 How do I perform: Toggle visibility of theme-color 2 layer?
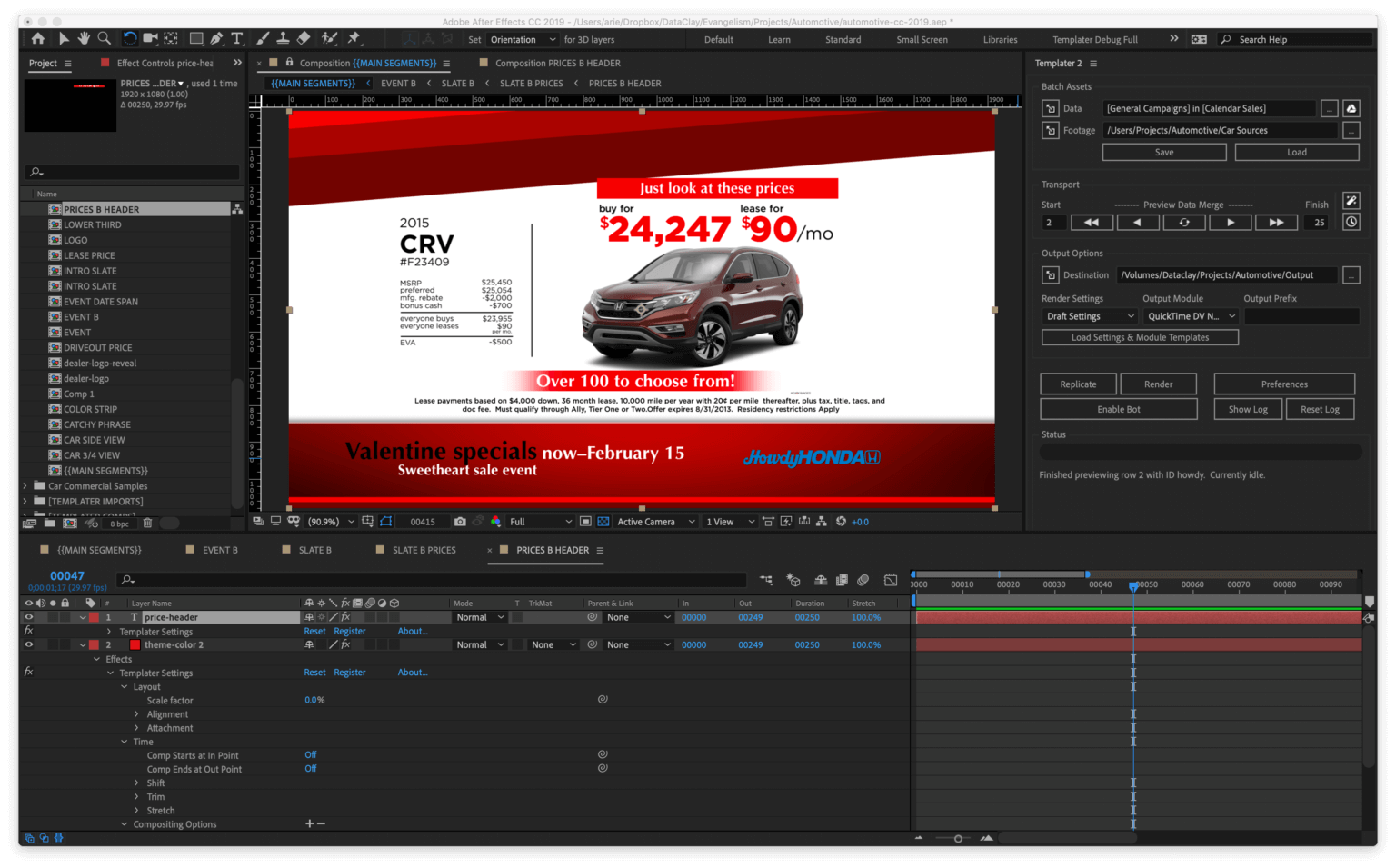pyautogui.click(x=28, y=644)
